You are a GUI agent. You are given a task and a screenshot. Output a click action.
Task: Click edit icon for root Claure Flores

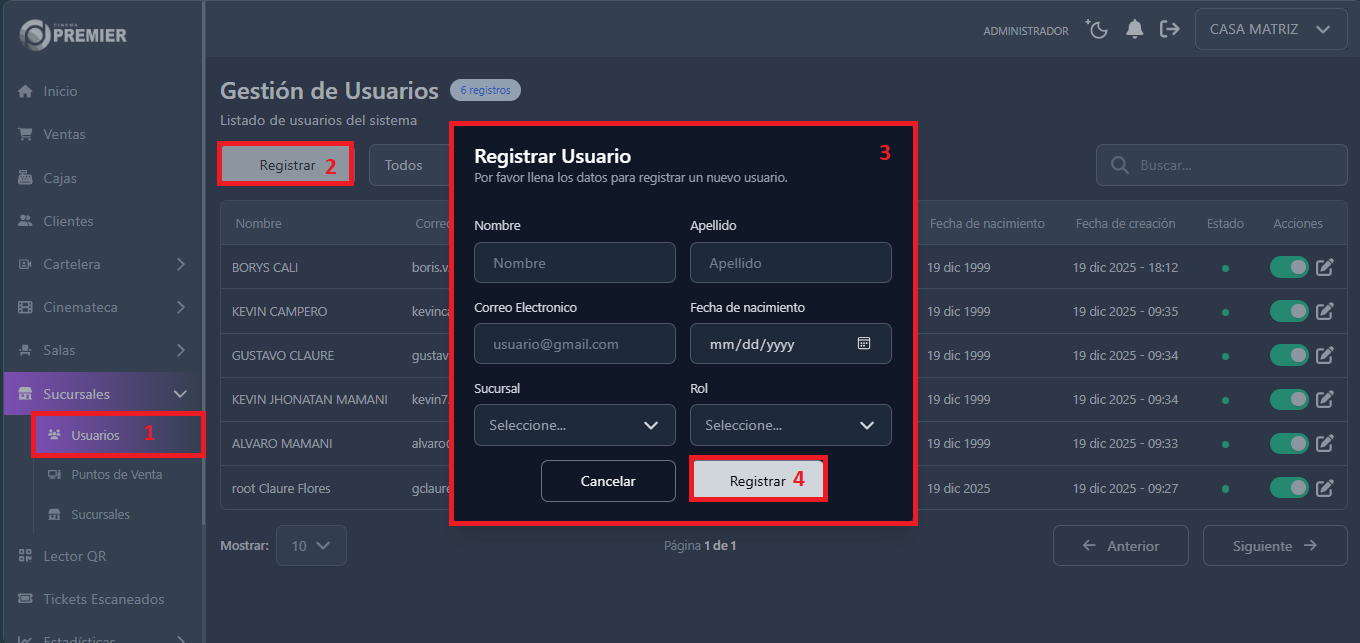(1324, 488)
